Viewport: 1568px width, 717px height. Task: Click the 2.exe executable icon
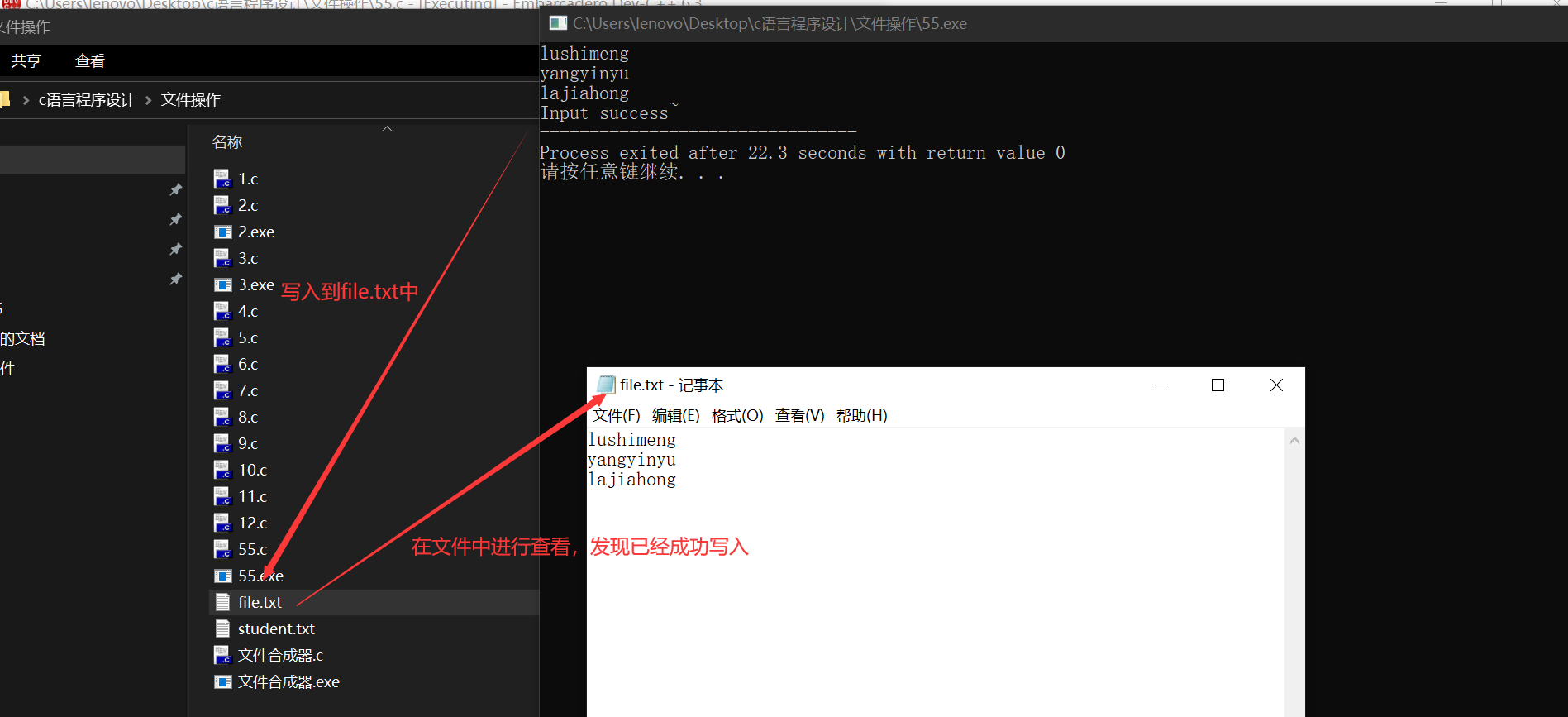coord(222,232)
